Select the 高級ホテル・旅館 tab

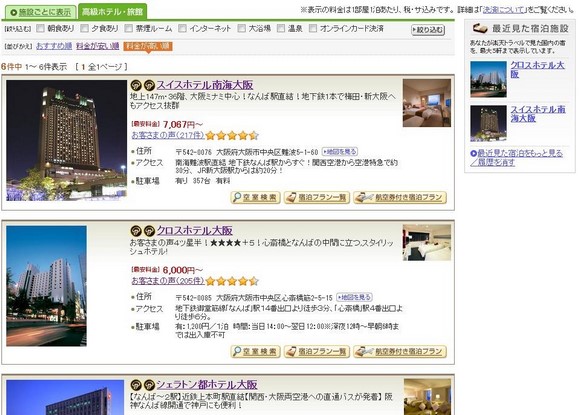[112, 12]
